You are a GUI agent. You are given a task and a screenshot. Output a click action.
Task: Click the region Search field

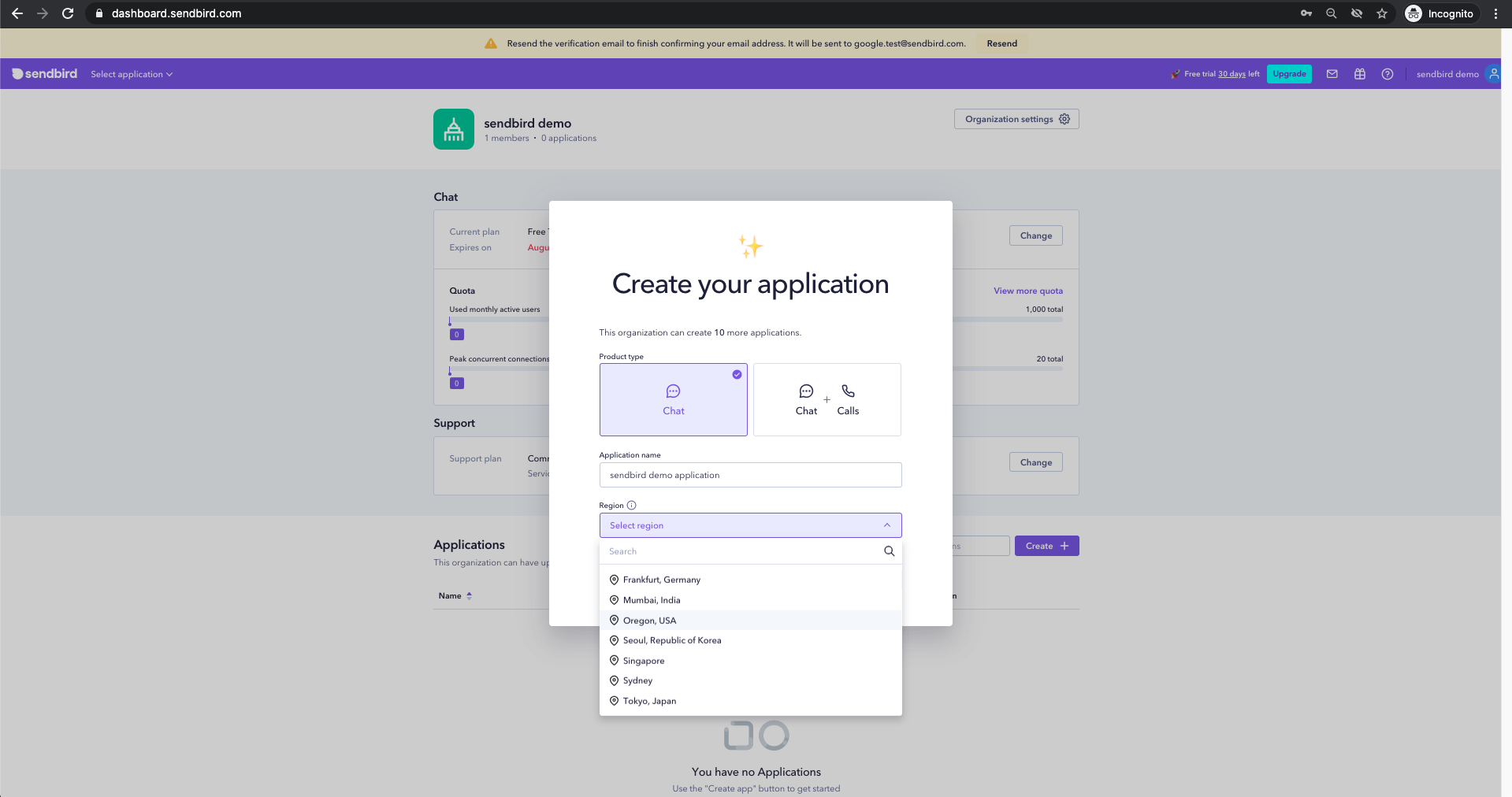click(x=741, y=551)
